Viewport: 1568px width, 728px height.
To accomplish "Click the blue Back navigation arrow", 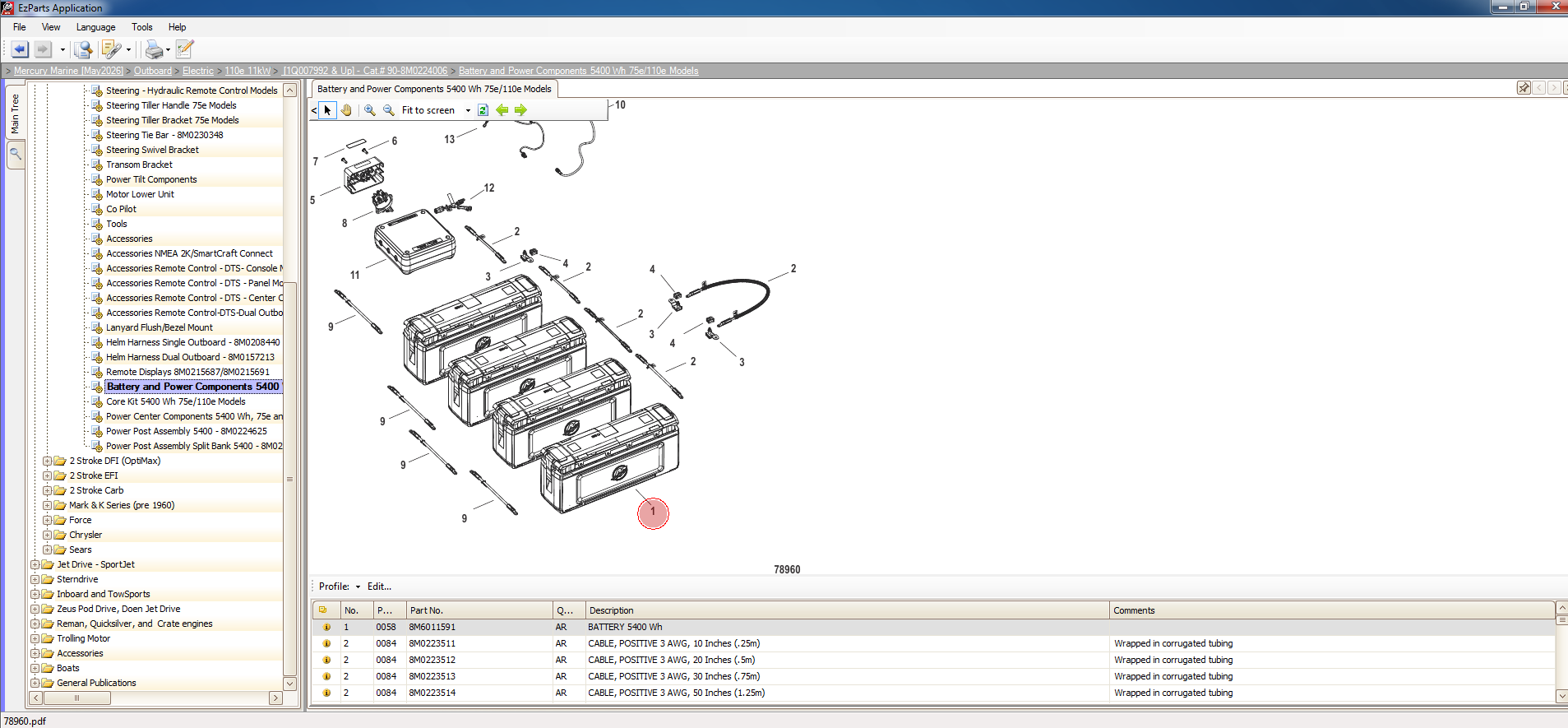I will coord(20,49).
